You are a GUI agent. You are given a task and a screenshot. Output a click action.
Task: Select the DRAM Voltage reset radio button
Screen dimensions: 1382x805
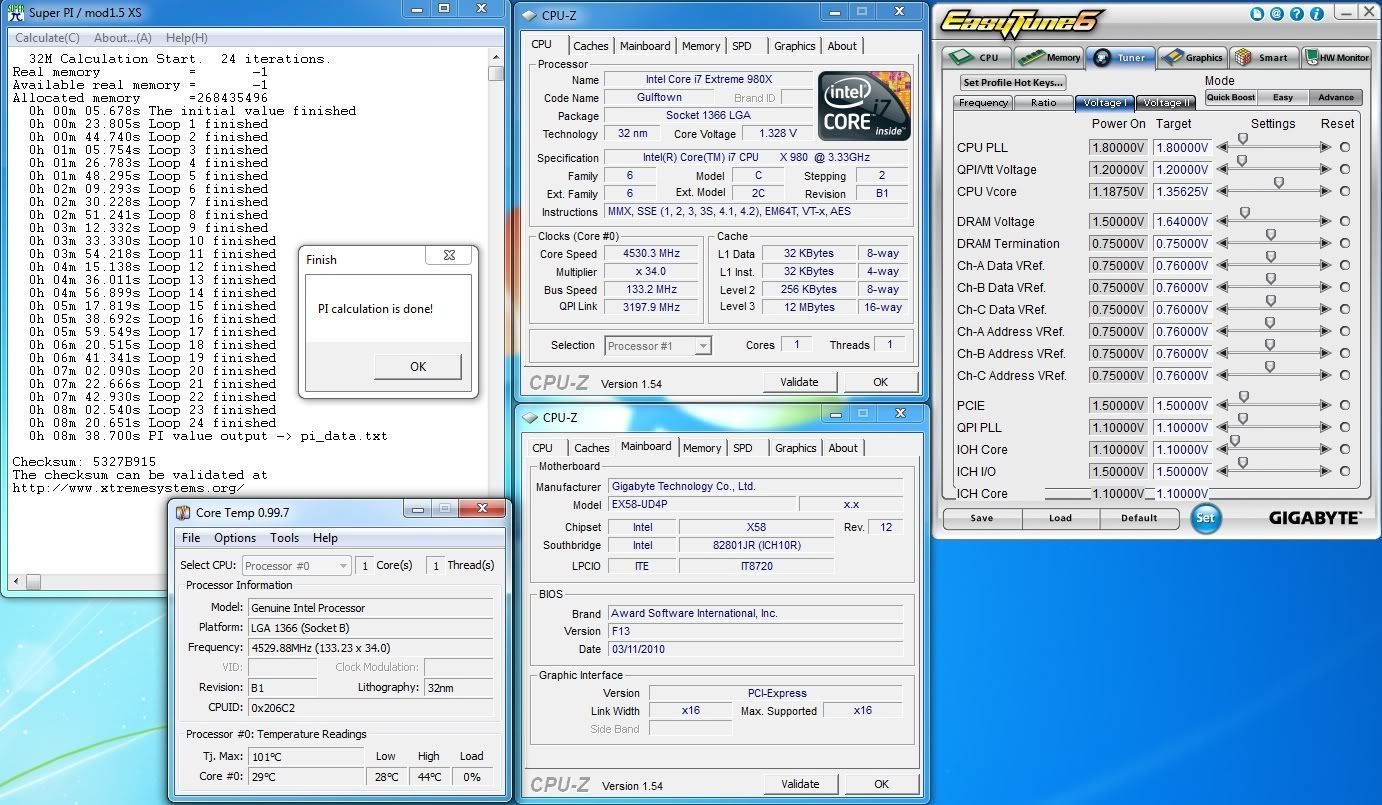pos(1345,222)
